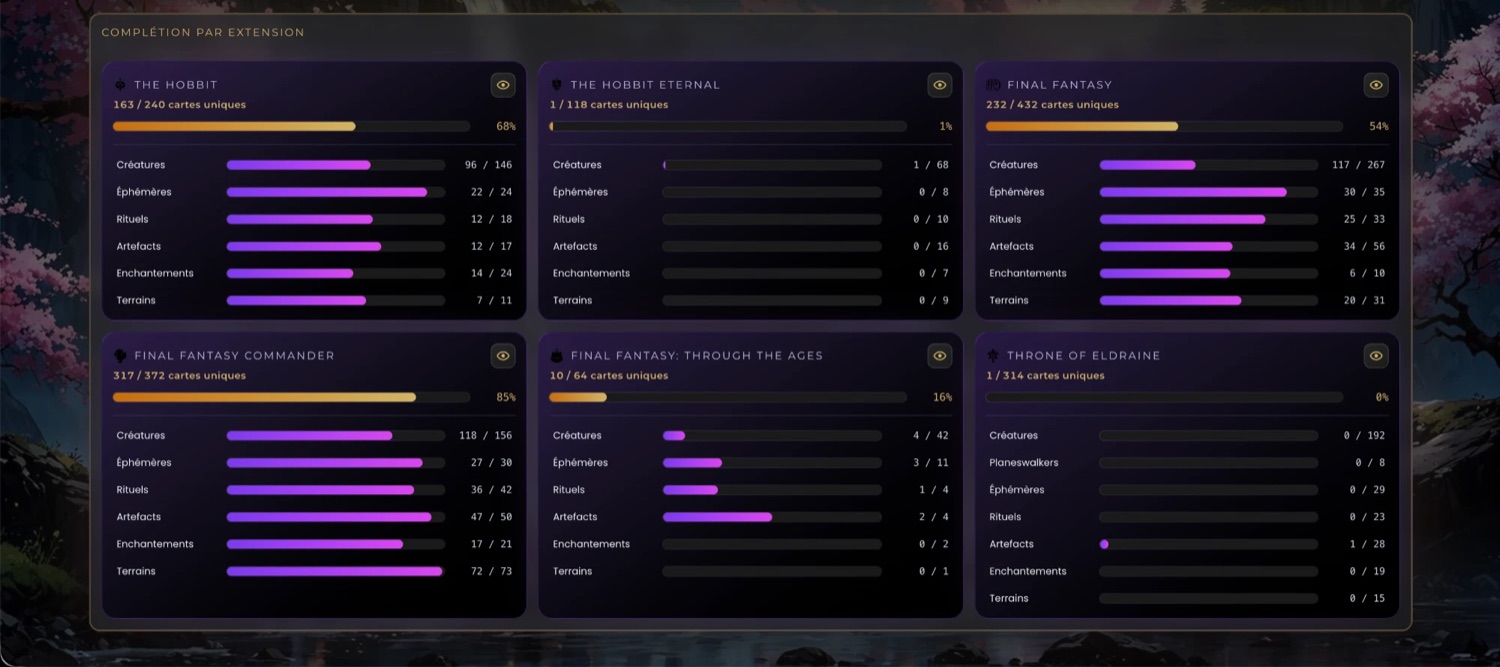Click the '17 / 21' Enchantements count

coord(491,544)
